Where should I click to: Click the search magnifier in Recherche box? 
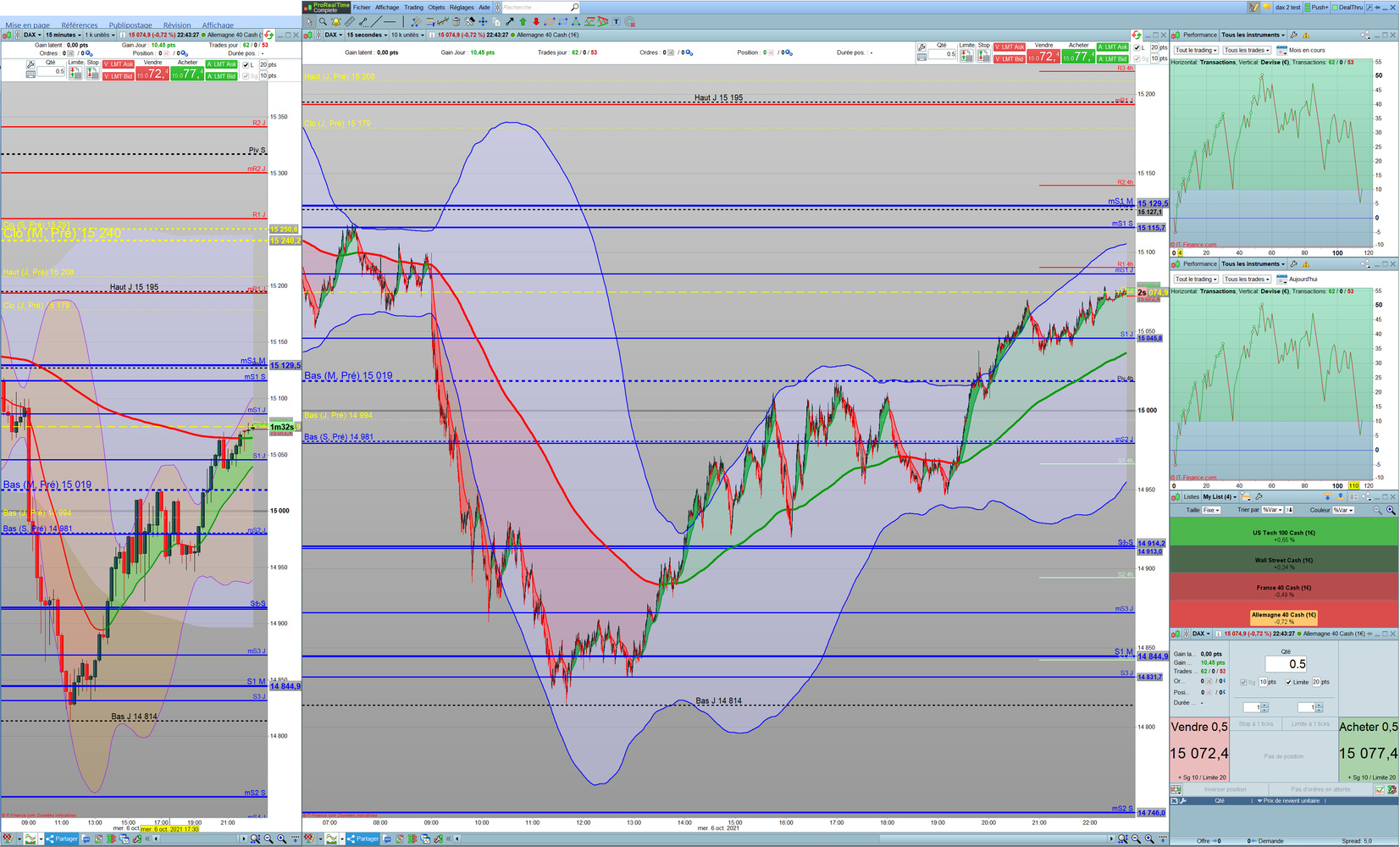(574, 7)
